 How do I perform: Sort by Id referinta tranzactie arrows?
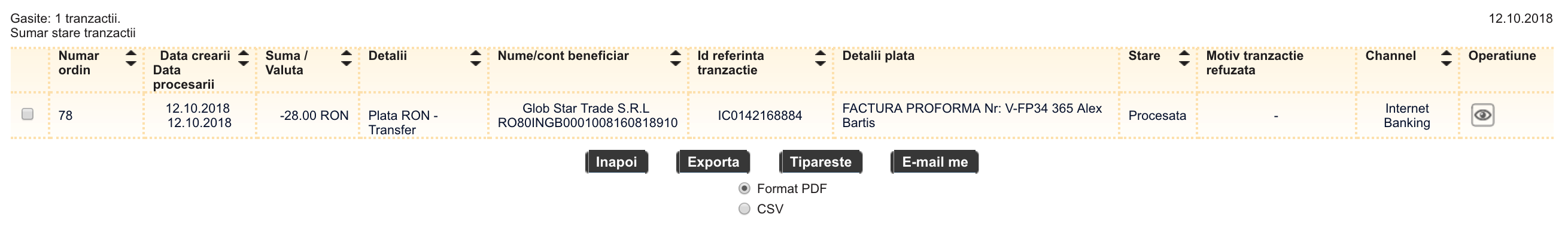point(820,58)
